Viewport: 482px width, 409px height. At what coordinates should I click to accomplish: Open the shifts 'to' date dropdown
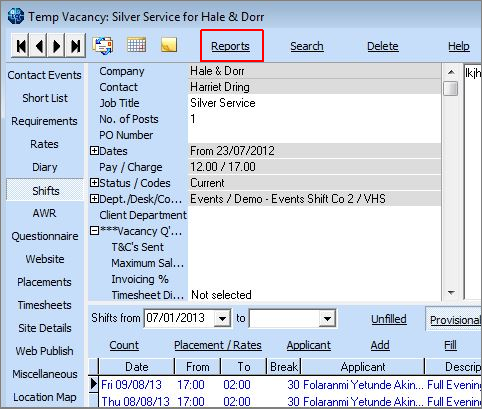click(327, 319)
